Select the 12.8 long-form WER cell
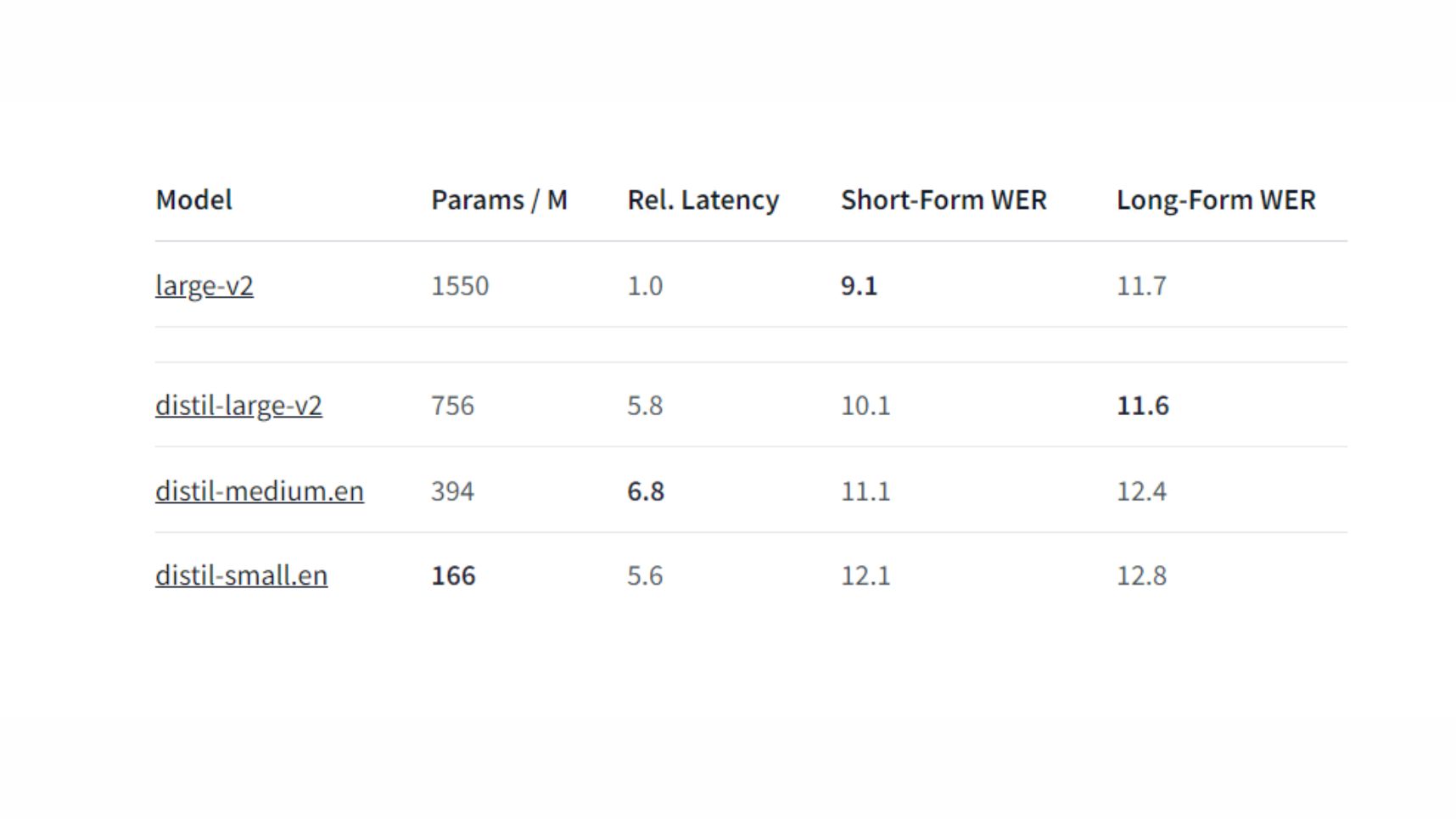 point(1141,576)
